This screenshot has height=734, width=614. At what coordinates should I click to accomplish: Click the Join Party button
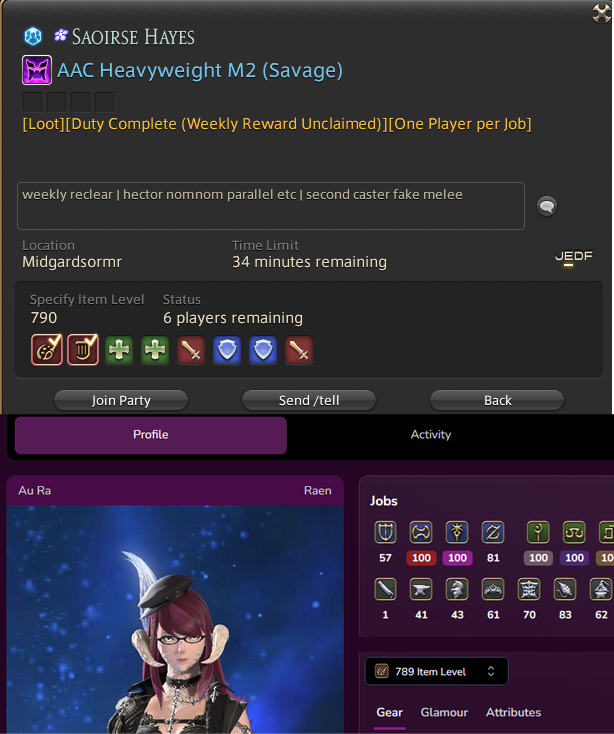pyautogui.click(x=121, y=401)
